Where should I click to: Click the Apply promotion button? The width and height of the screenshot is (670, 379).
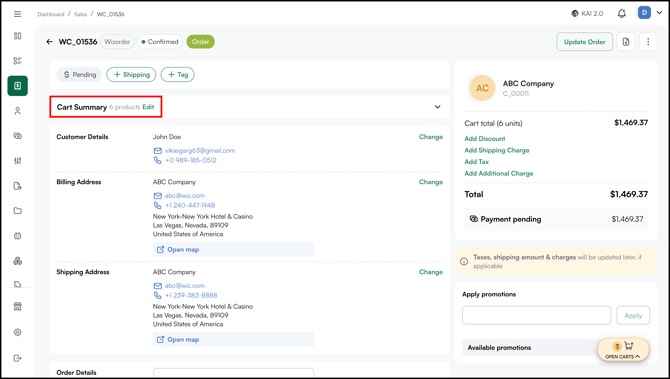(x=633, y=315)
